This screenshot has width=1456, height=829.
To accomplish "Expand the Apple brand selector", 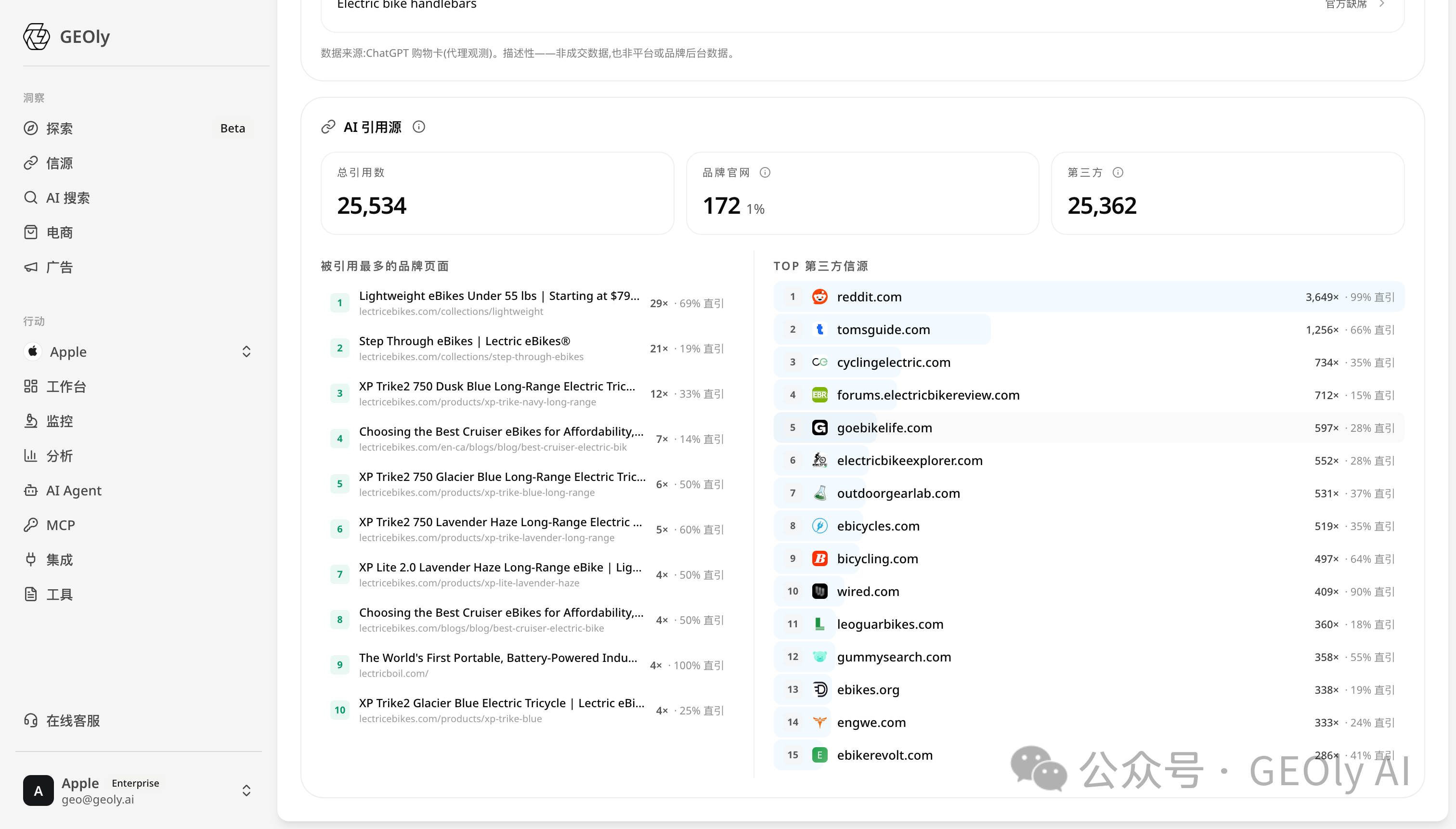I will (x=247, y=352).
